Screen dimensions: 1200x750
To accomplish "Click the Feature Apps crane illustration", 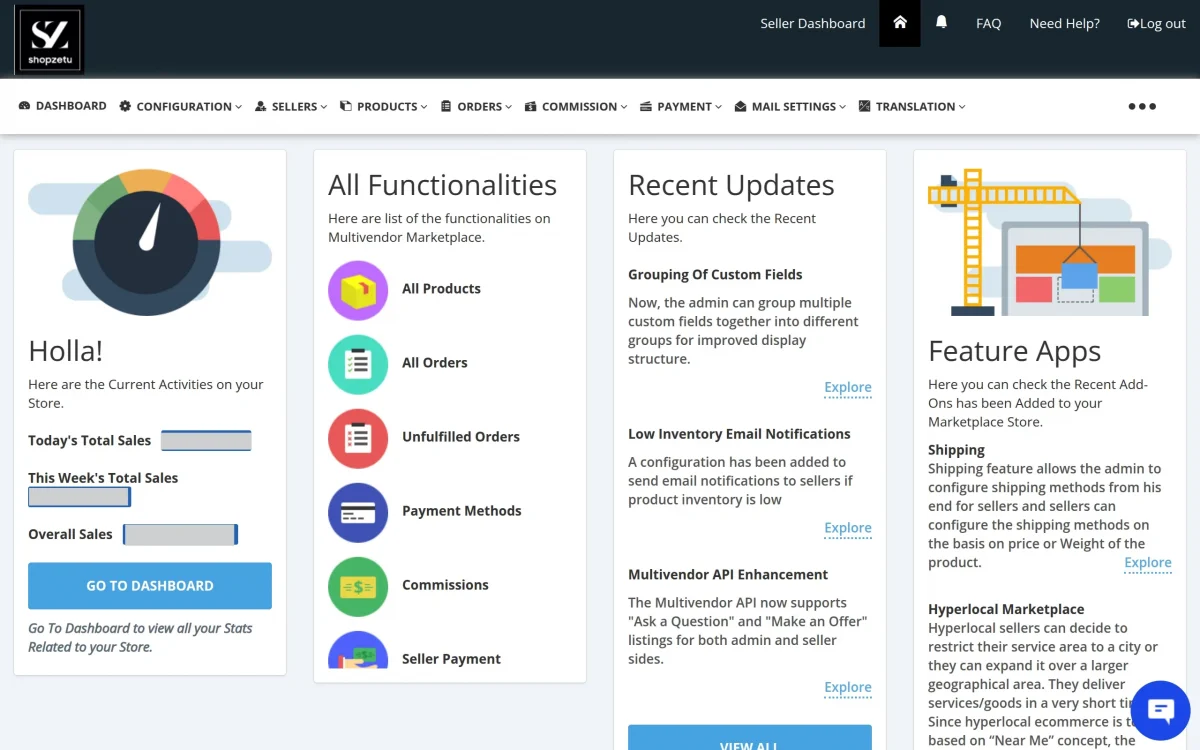I will point(1049,243).
